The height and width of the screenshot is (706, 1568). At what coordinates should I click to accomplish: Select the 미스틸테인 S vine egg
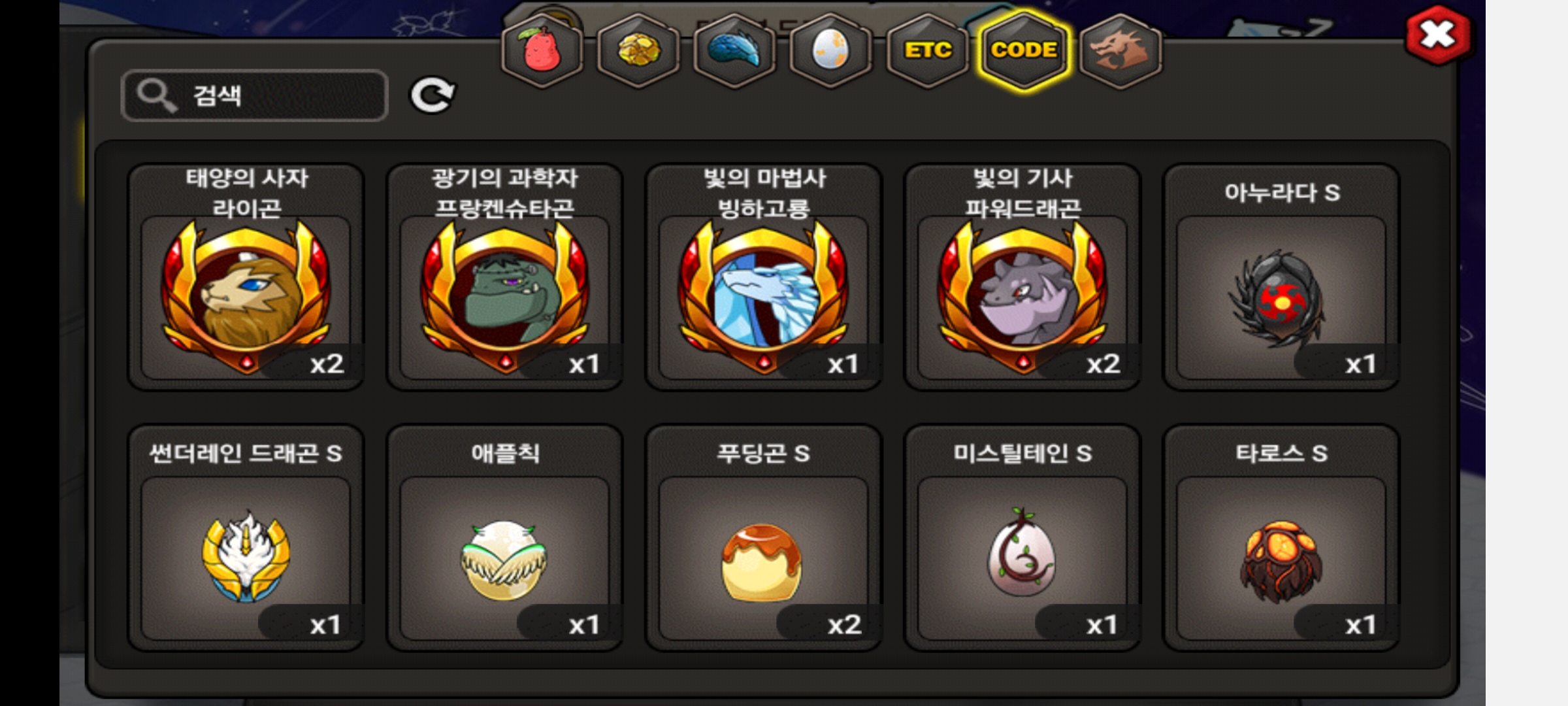coord(1022,537)
